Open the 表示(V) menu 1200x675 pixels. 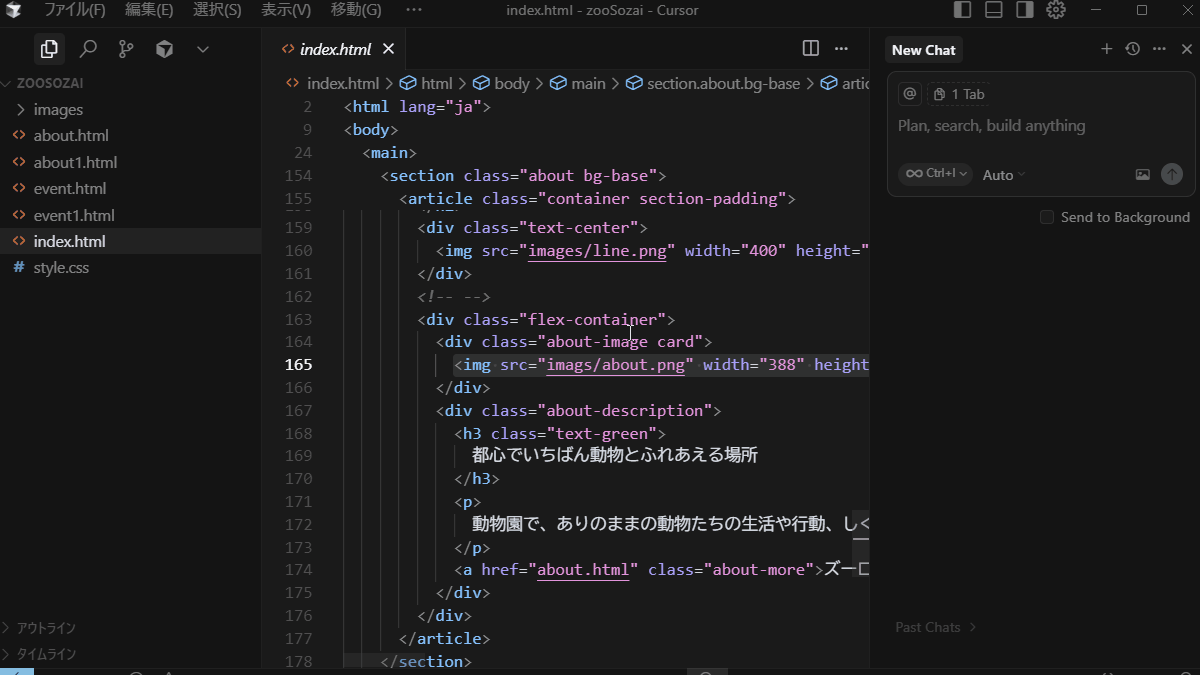[x=286, y=10]
